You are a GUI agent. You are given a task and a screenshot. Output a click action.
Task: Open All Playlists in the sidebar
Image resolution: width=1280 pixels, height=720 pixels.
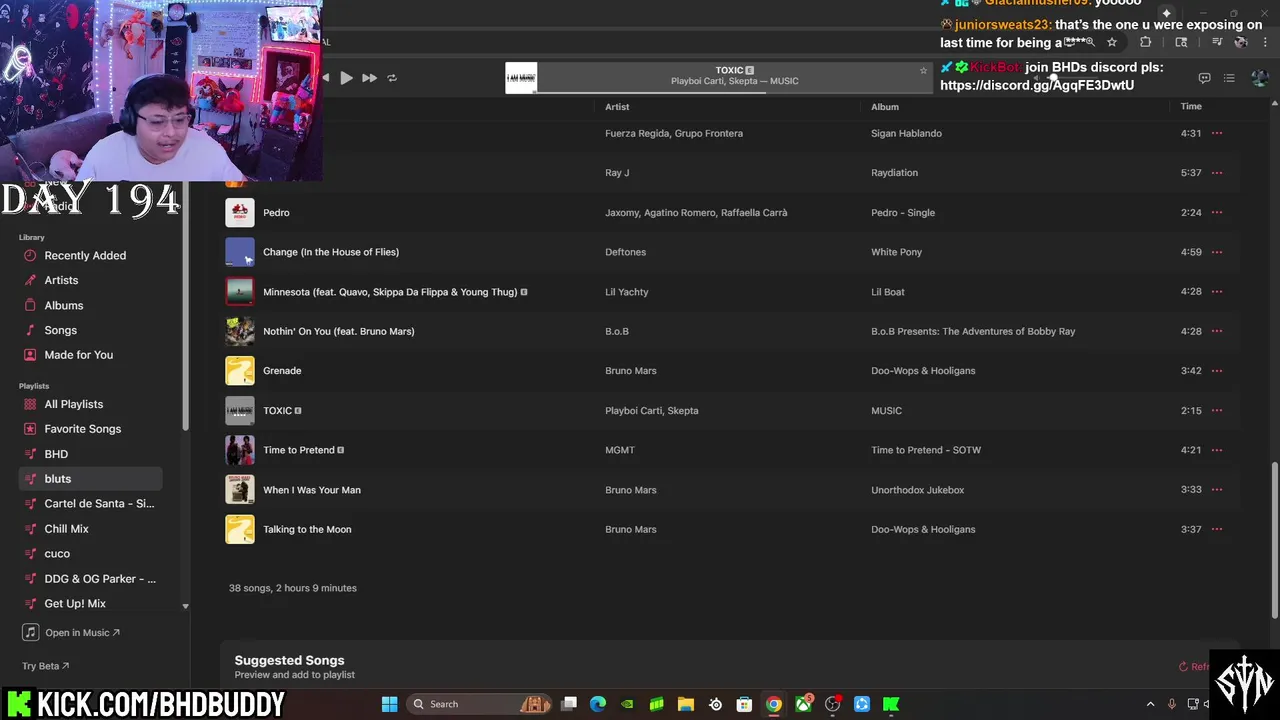73,404
